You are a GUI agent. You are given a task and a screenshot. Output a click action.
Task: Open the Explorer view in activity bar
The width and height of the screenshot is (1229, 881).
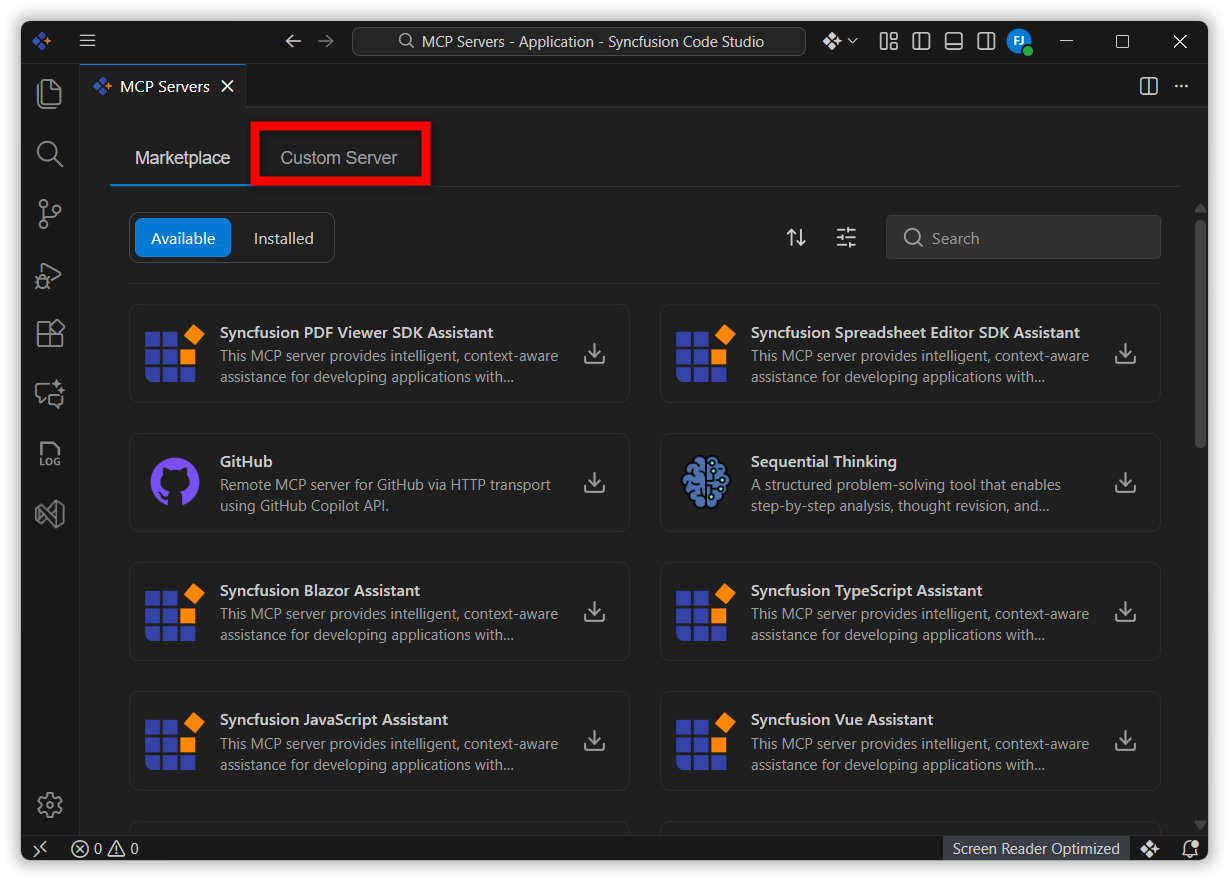click(x=49, y=94)
